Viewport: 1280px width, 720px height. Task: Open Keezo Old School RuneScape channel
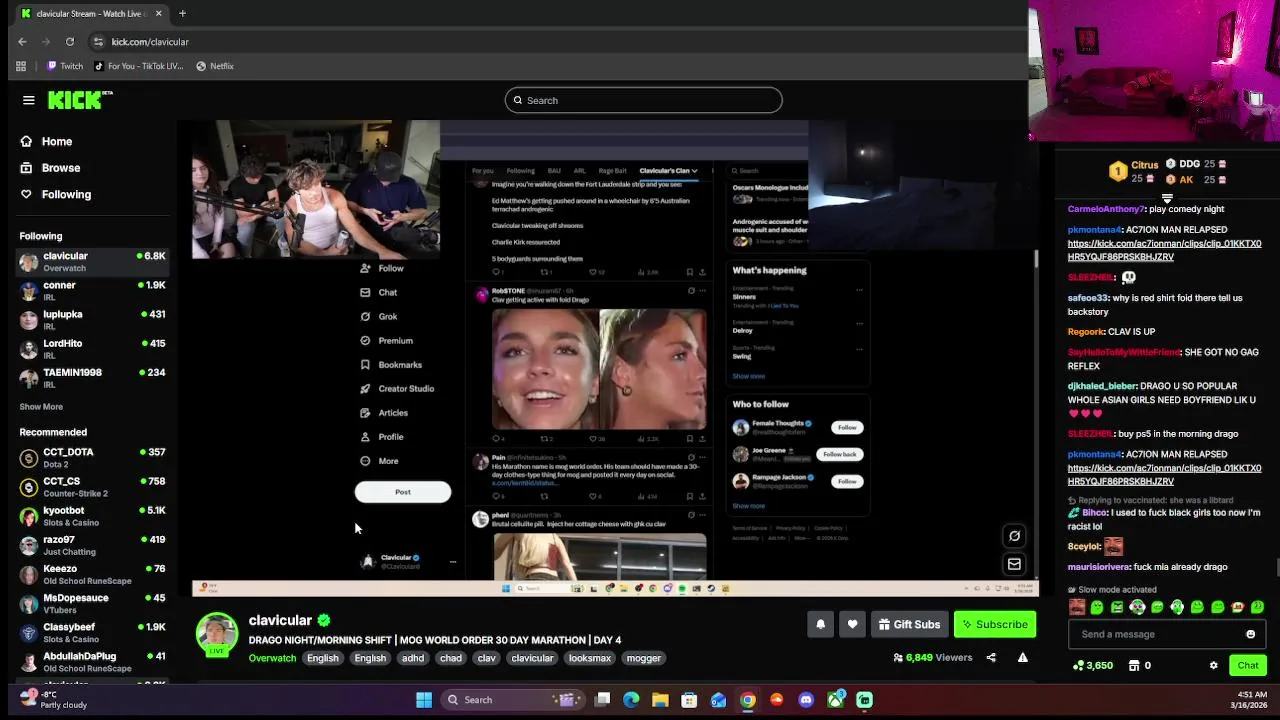[x=92, y=574]
